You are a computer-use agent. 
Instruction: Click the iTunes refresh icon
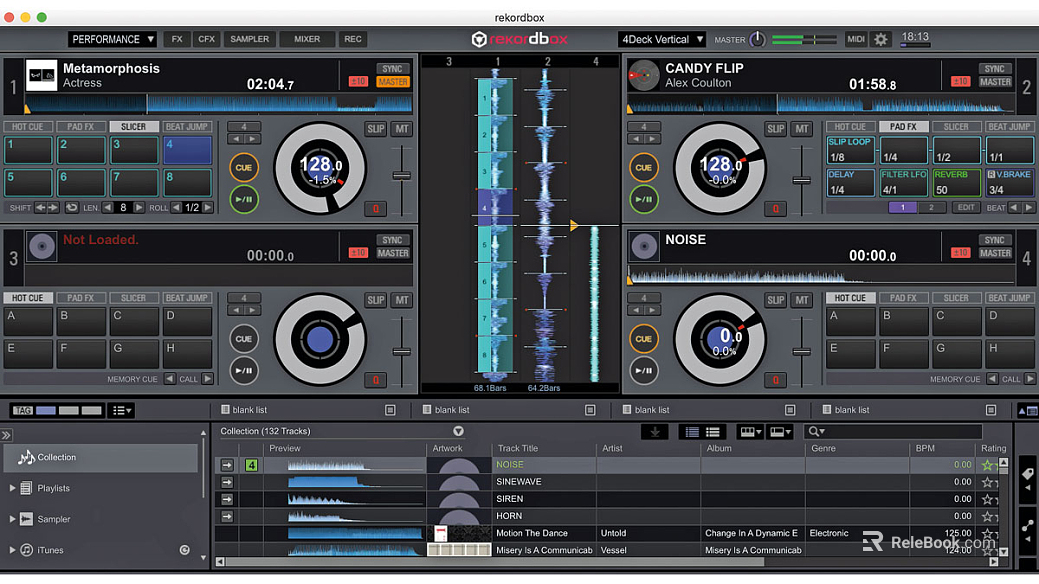click(184, 550)
